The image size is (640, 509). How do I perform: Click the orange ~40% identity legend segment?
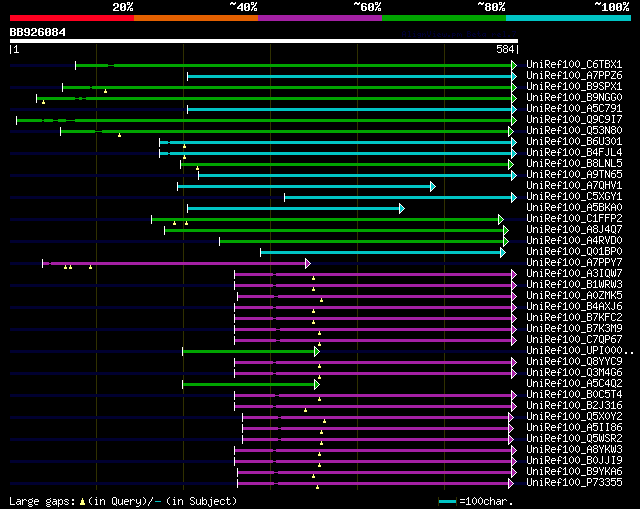point(196,18)
